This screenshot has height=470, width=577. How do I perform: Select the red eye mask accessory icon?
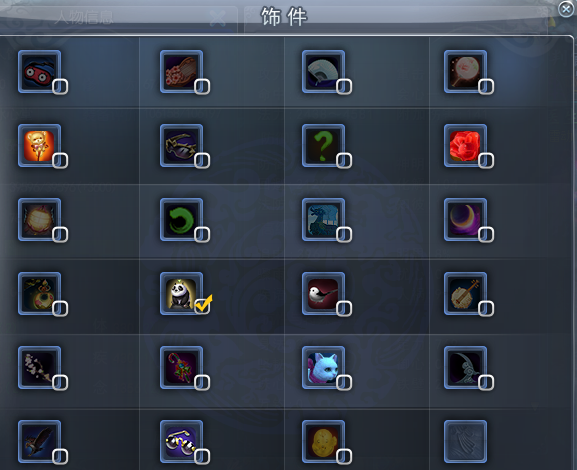coord(39,72)
